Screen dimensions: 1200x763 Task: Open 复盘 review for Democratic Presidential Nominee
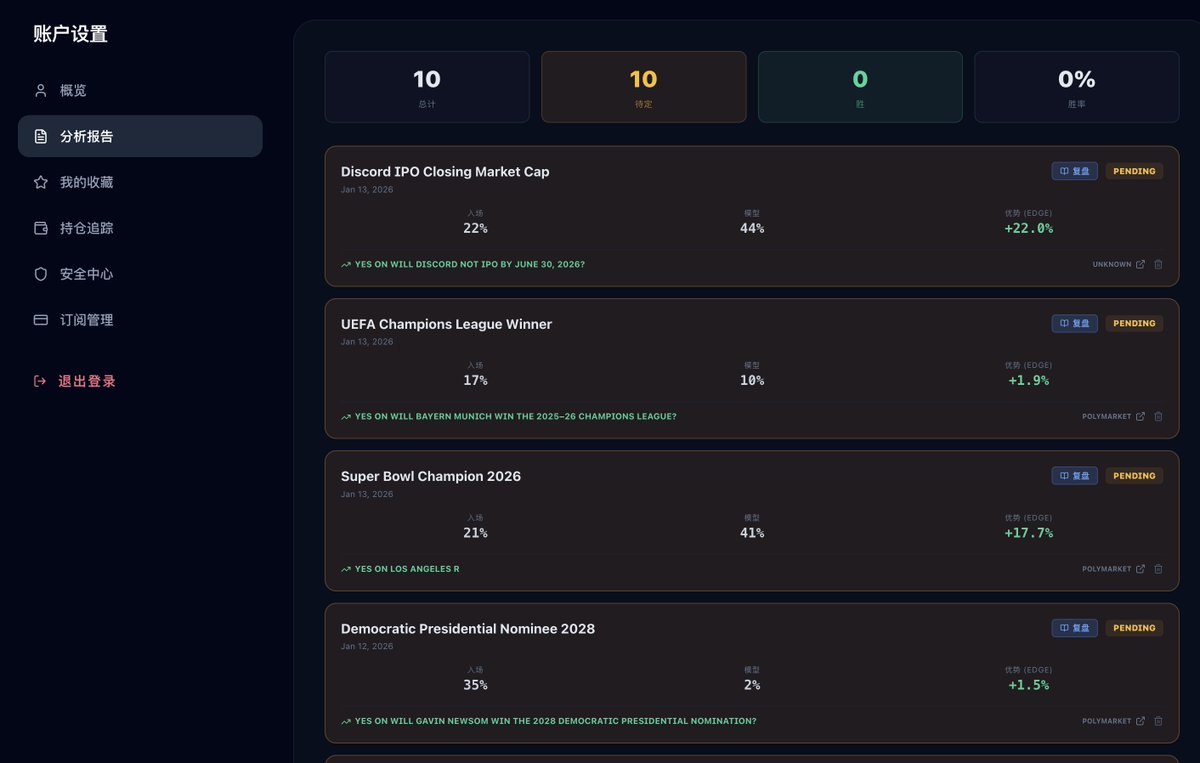1075,628
